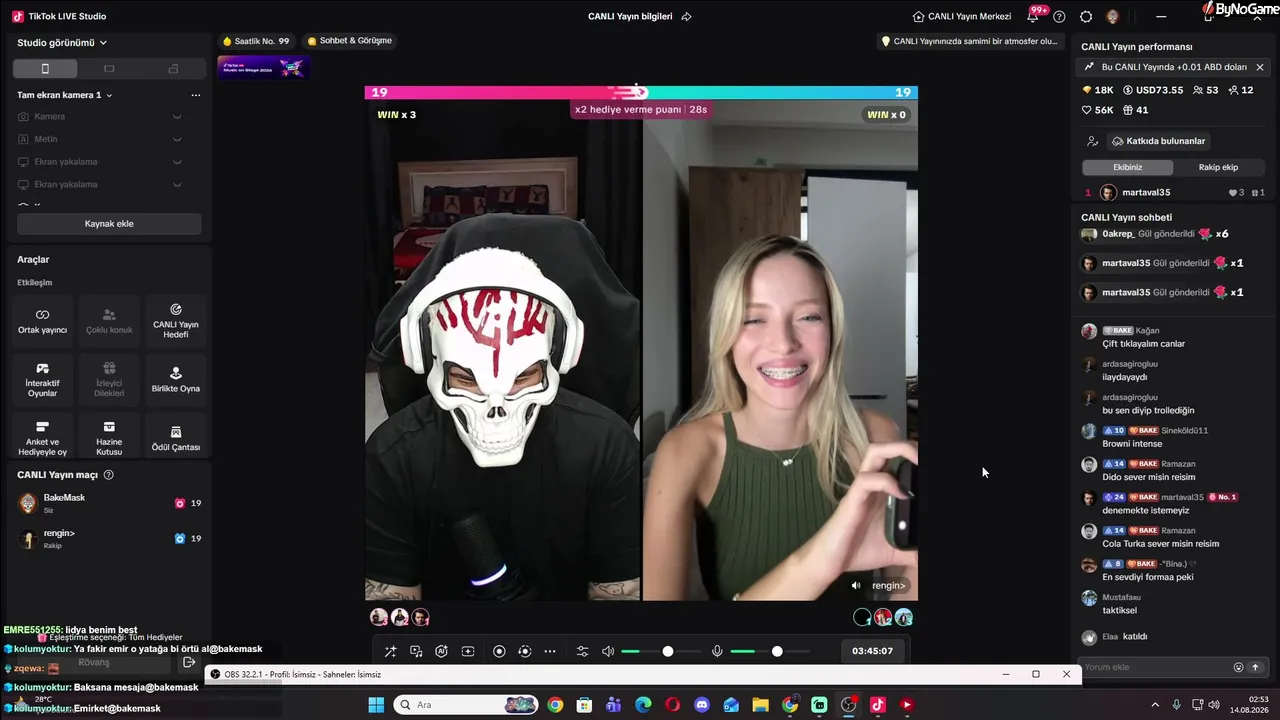The width and height of the screenshot is (1280, 720).
Task: Click the Ara taskbar search box
Action: pos(464,705)
